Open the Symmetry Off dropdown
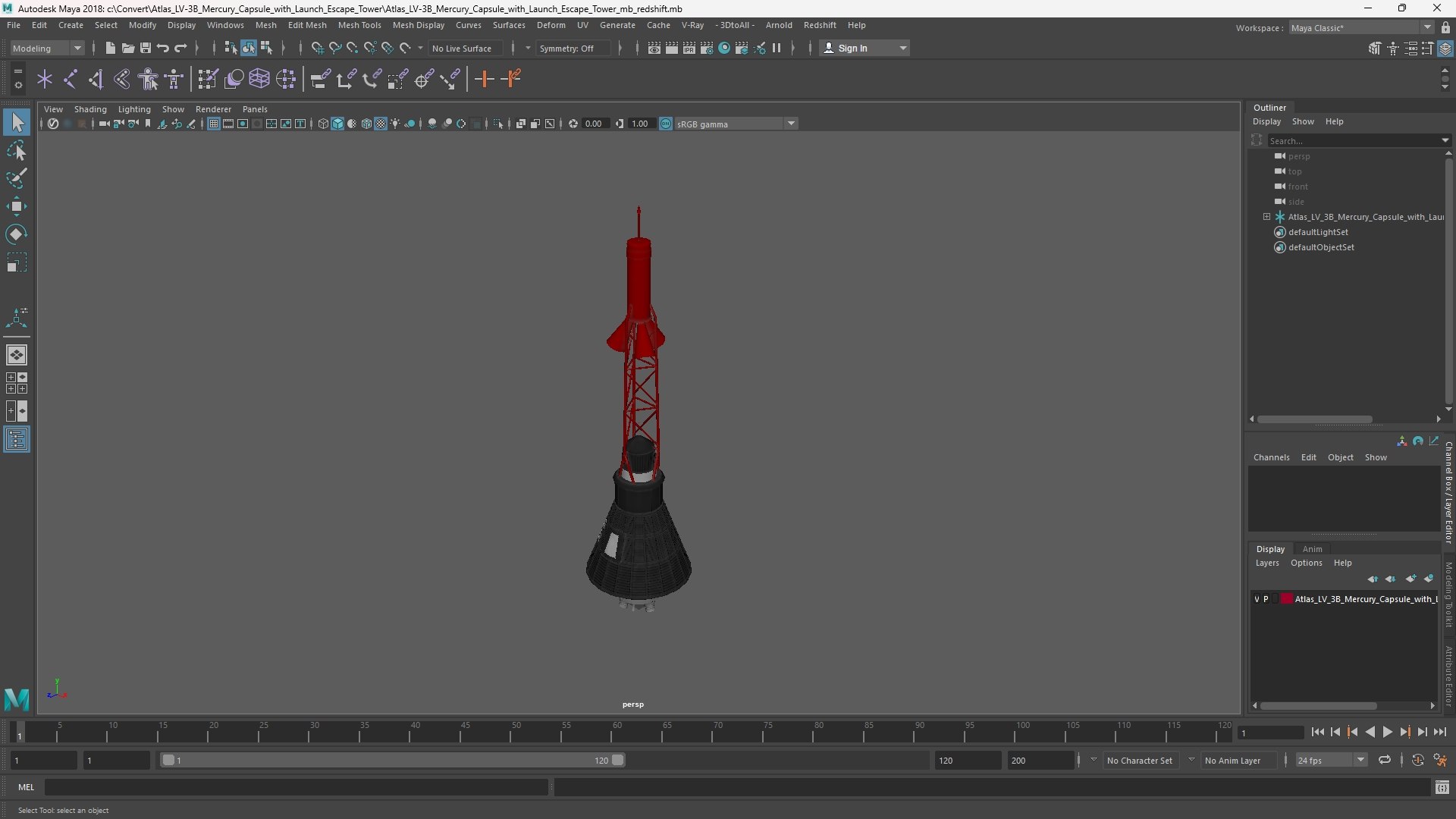 click(573, 48)
